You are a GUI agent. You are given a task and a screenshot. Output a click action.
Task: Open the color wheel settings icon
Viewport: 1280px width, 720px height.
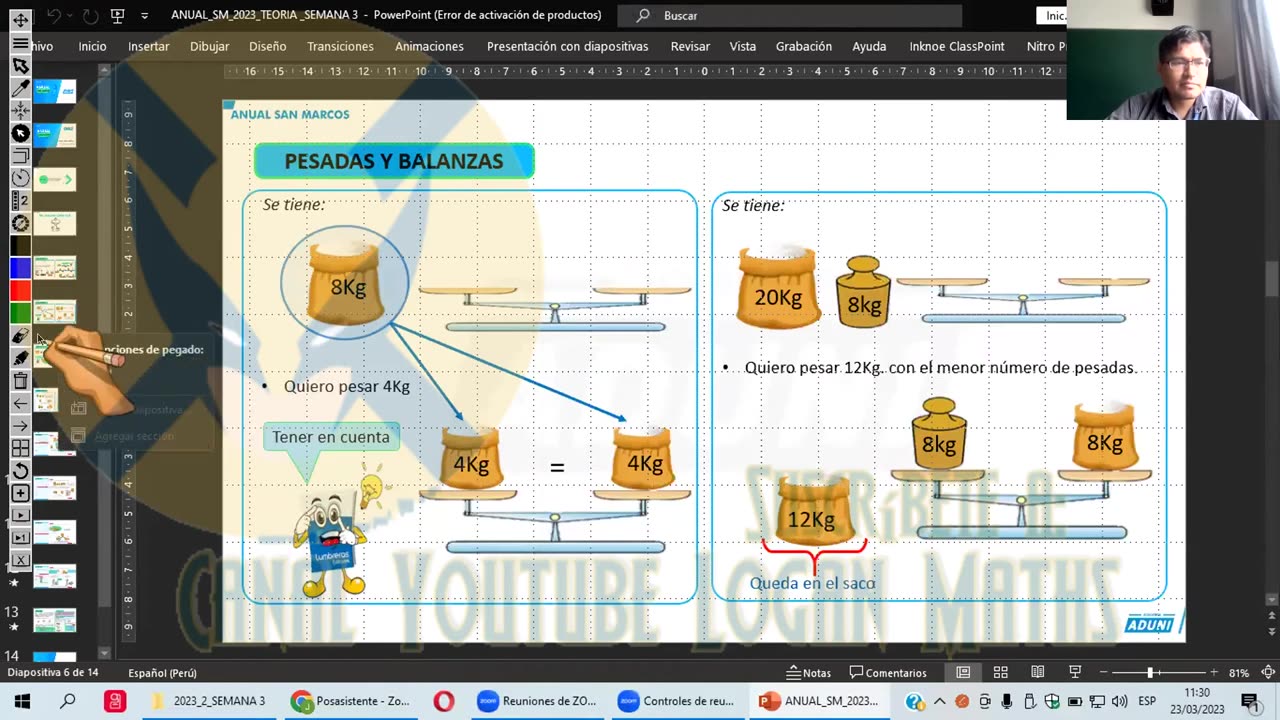[x=20, y=223]
